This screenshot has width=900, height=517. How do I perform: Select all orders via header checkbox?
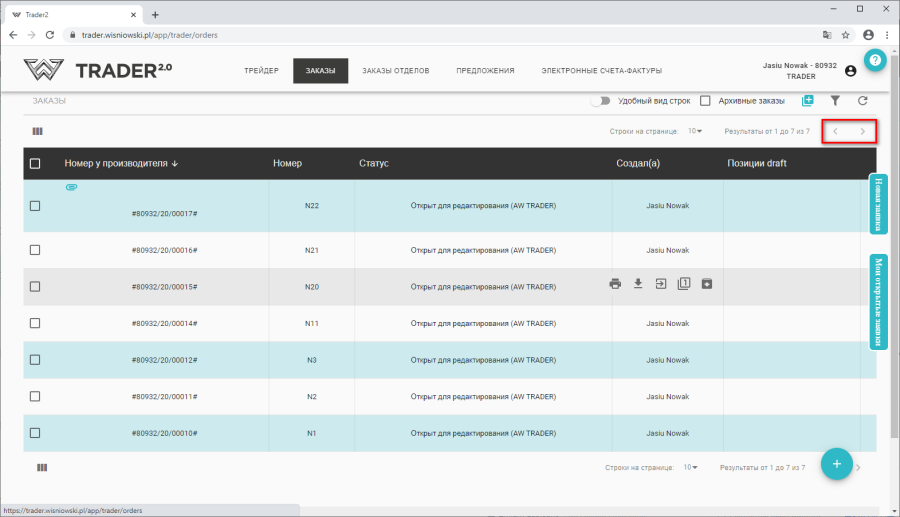tap(35, 163)
